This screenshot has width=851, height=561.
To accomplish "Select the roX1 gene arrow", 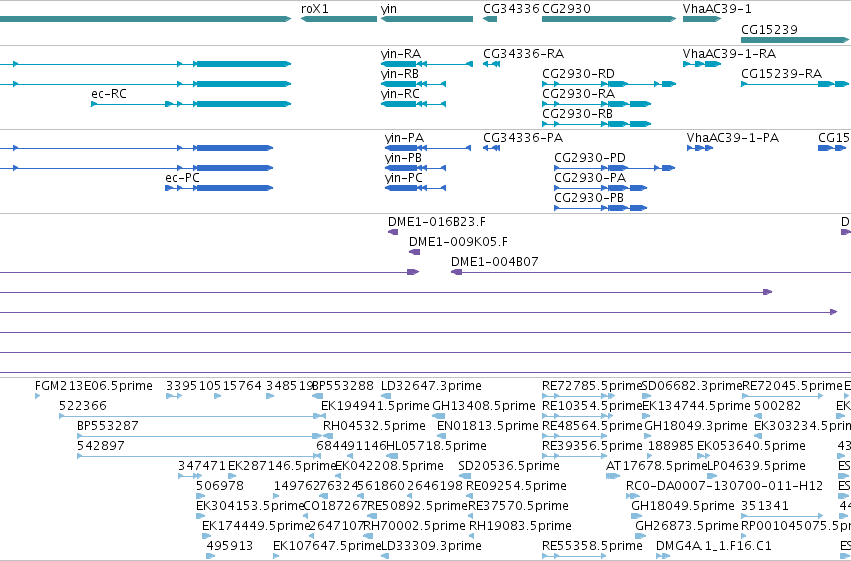I will pyautogui.click(x=339, y=19).
